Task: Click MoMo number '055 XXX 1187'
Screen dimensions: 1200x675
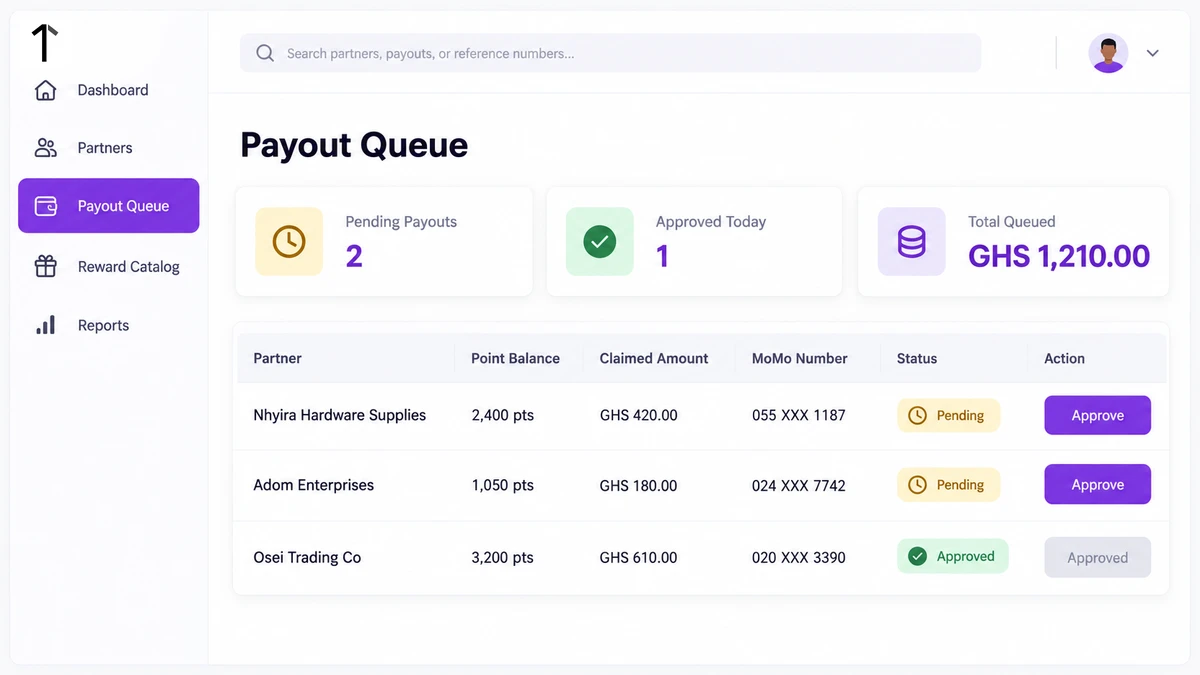Action: 799,415
